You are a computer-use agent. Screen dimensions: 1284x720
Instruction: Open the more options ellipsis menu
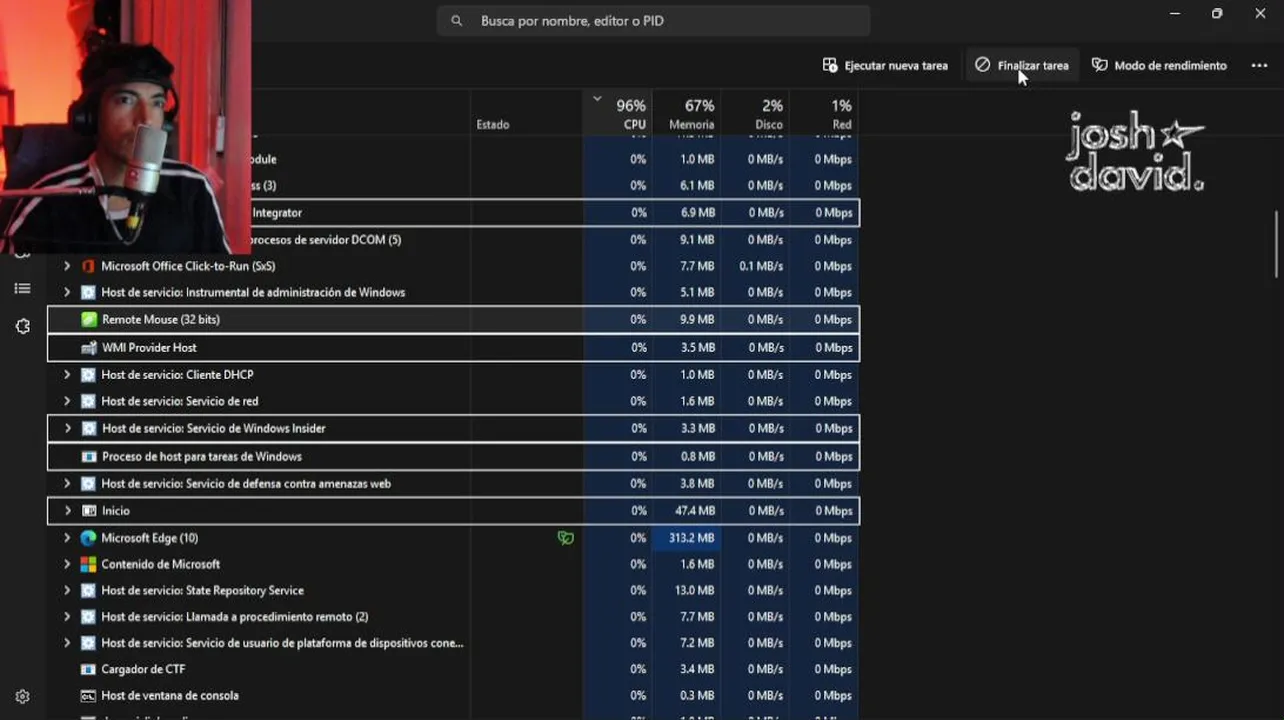pyautogui.click(x=1259, y=65)
